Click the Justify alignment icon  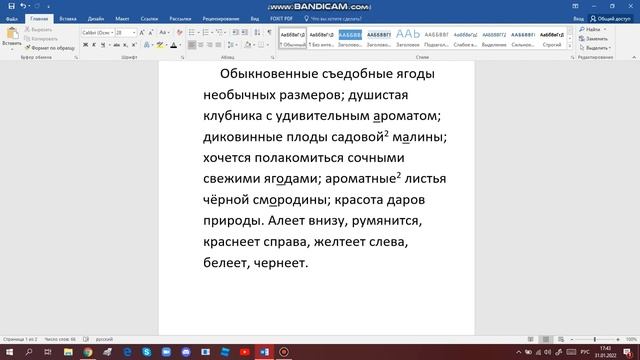[218, 45]
